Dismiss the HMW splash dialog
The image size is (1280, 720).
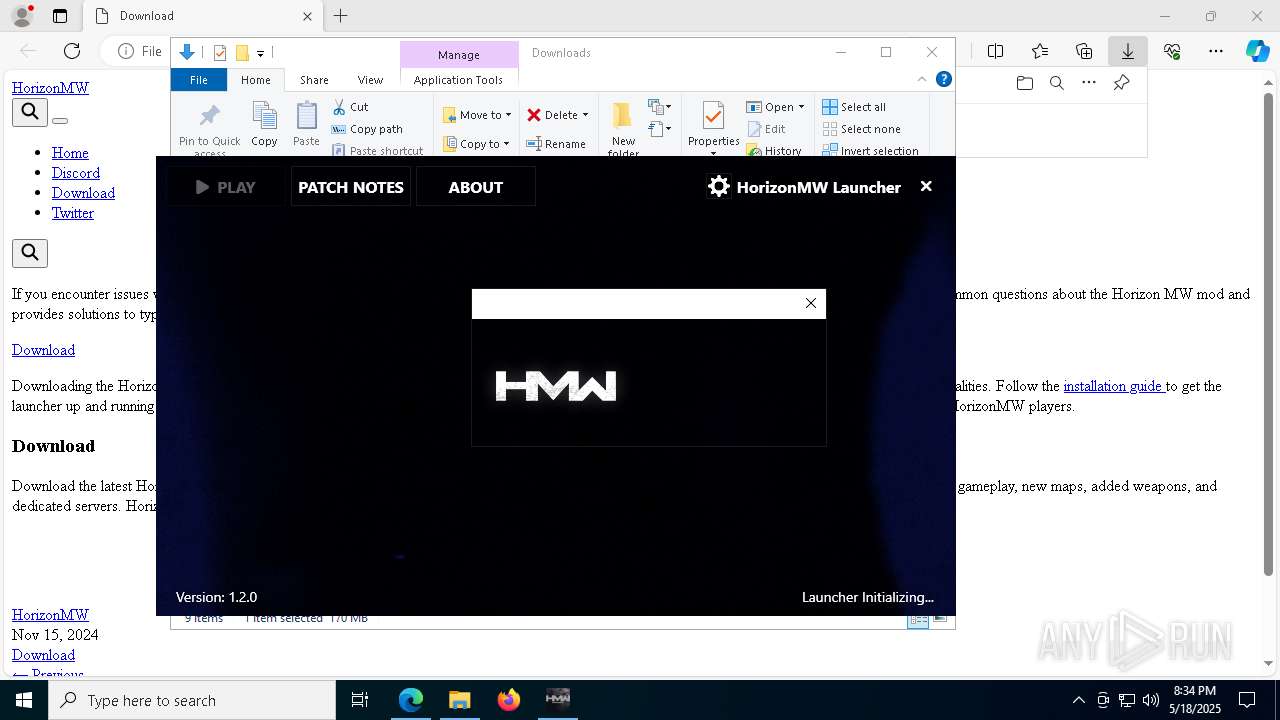[x=811, y=303]
